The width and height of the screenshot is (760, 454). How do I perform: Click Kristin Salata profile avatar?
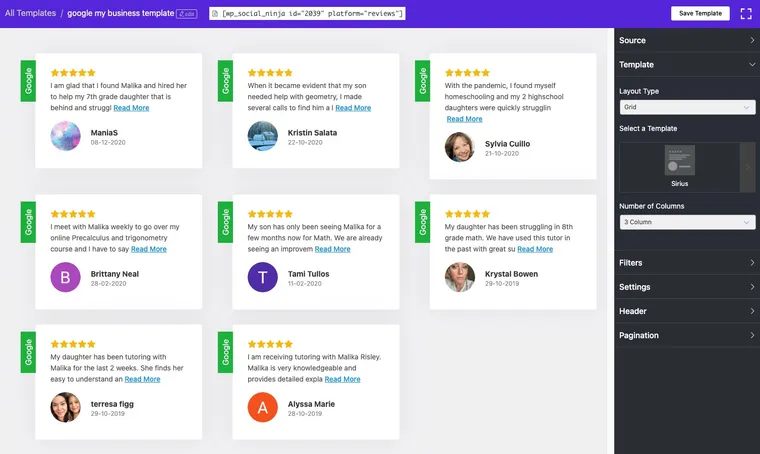click(x=263, y=136)
